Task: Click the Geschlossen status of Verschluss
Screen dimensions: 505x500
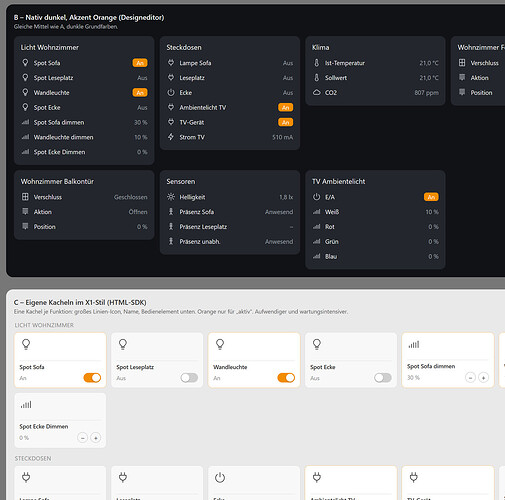Action: coord(131,197)
